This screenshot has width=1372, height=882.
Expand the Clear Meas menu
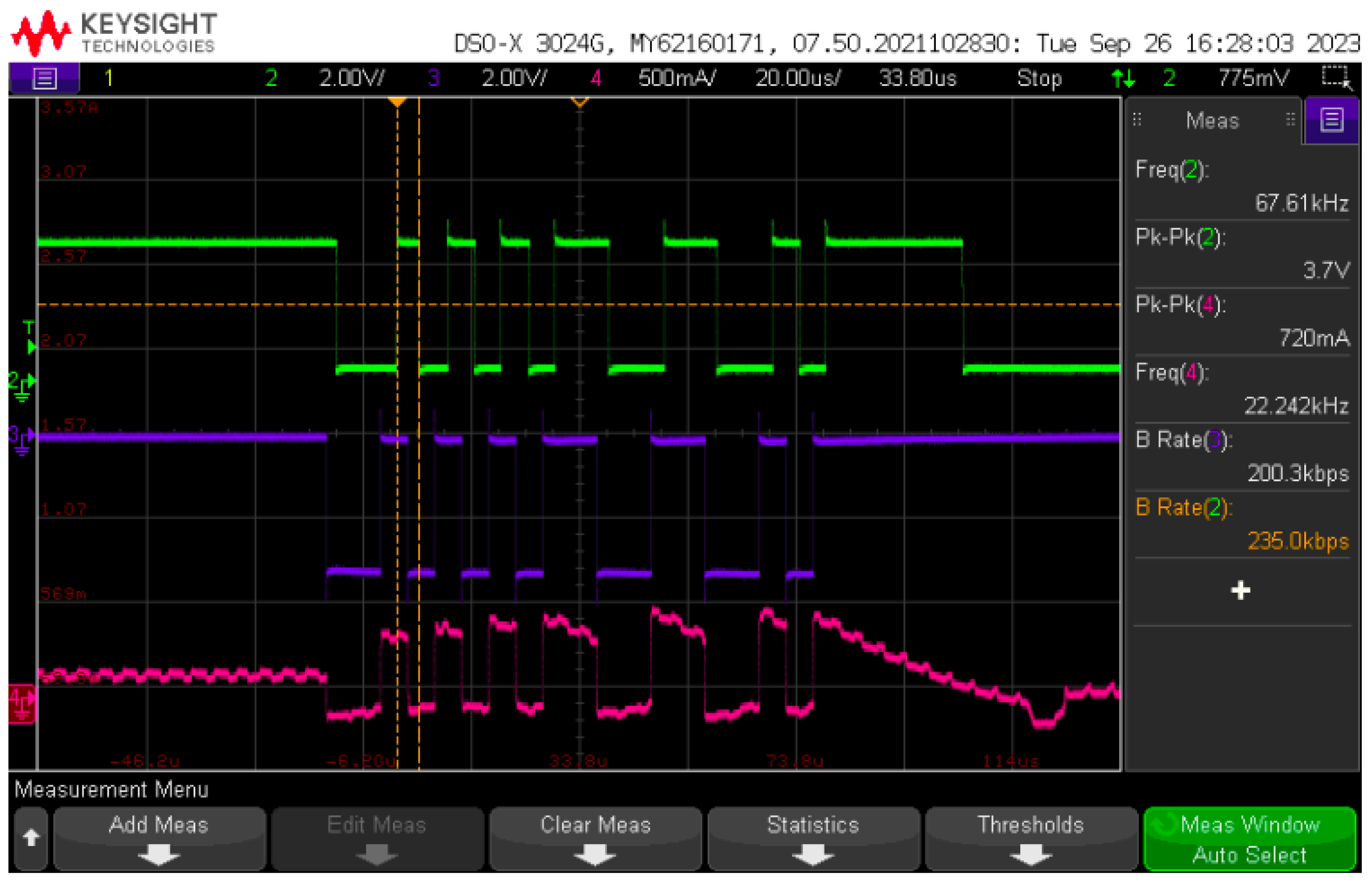[x=595, y=838]
